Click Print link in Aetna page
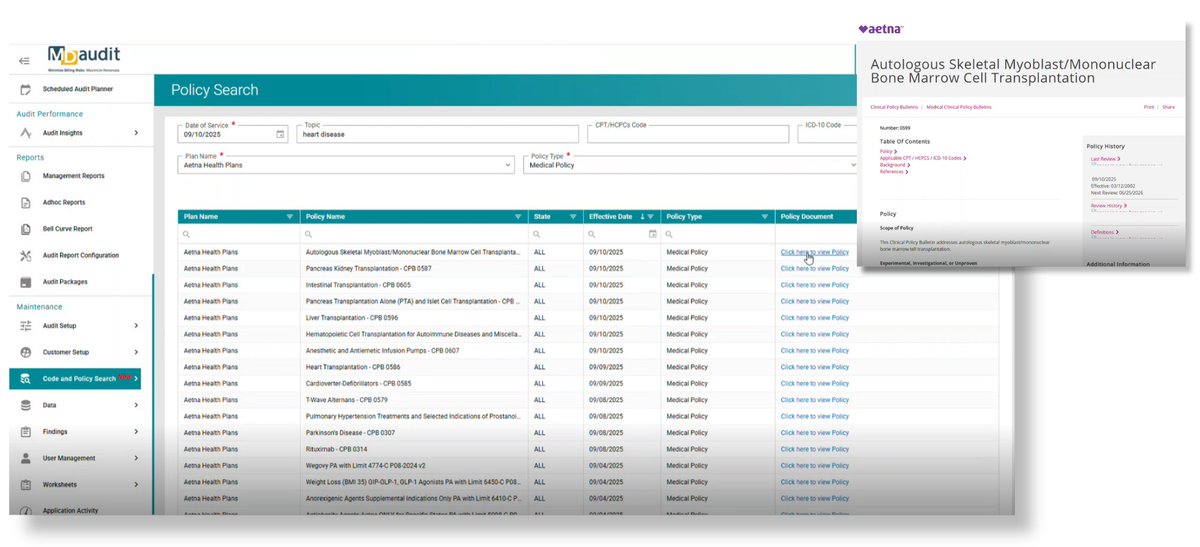 click(1149, 106)
